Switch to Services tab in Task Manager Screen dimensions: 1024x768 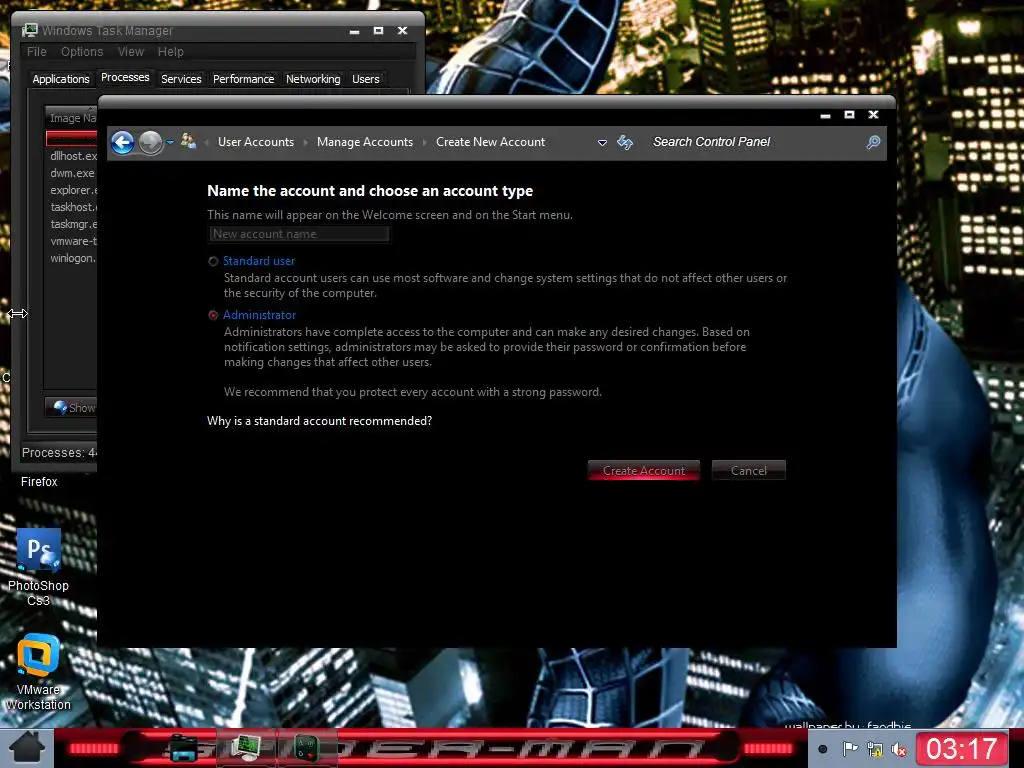point(181,79)
